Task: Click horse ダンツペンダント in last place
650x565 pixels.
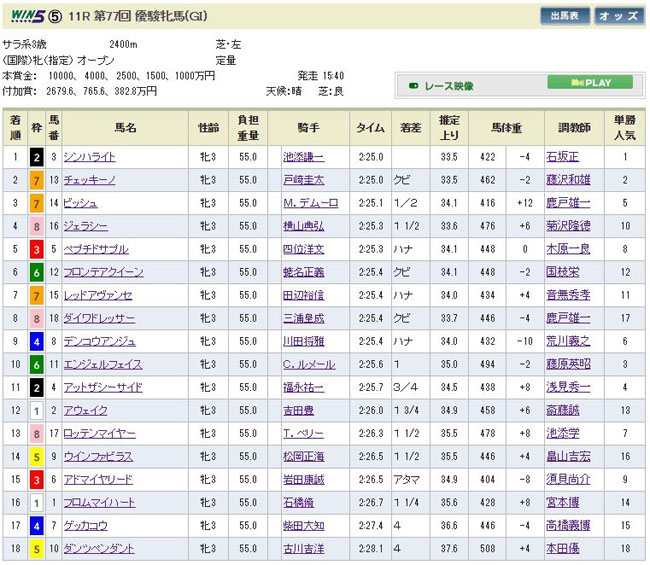Action: pos(100,548)
